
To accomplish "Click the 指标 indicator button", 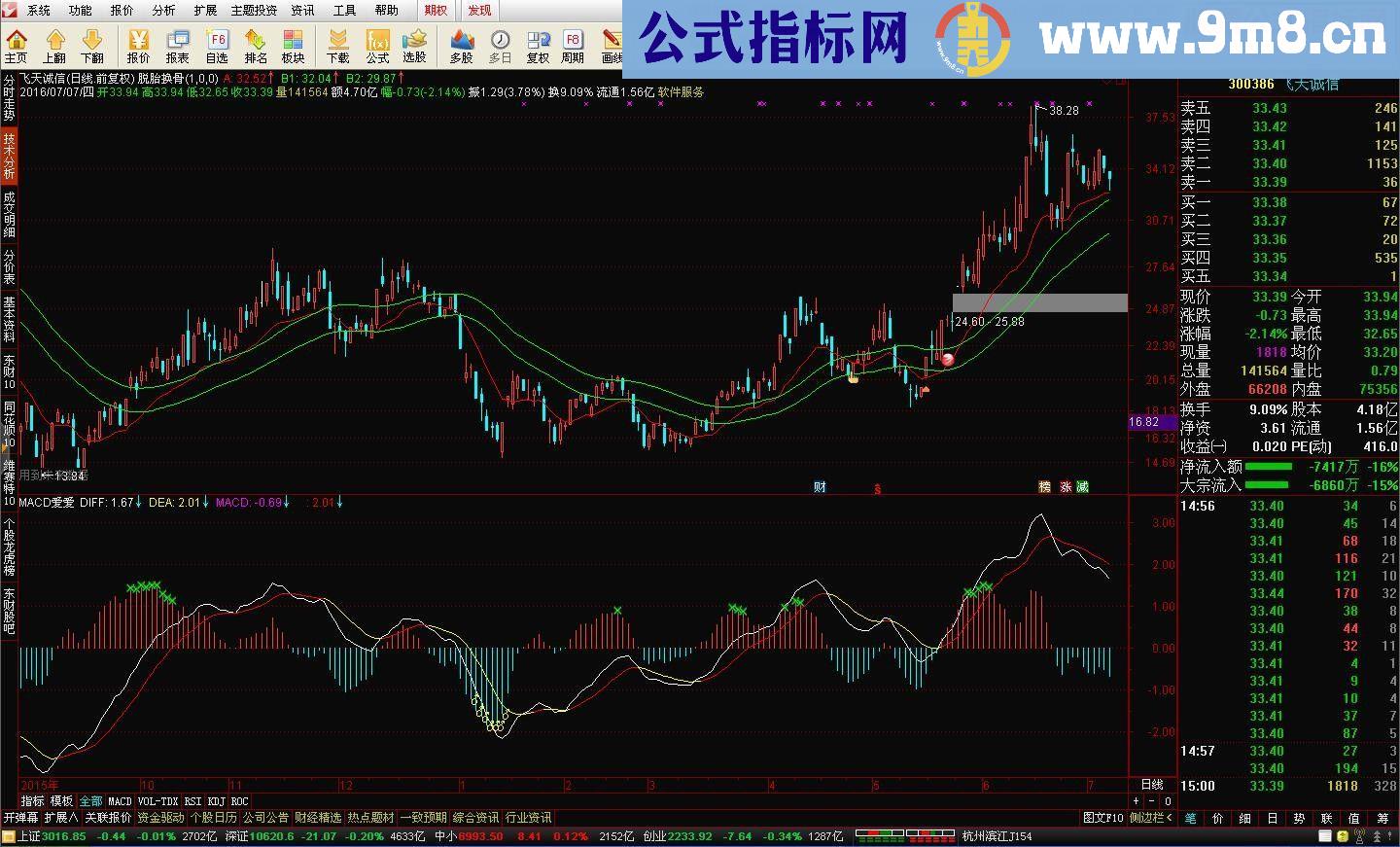I will (x=32, y=801).
